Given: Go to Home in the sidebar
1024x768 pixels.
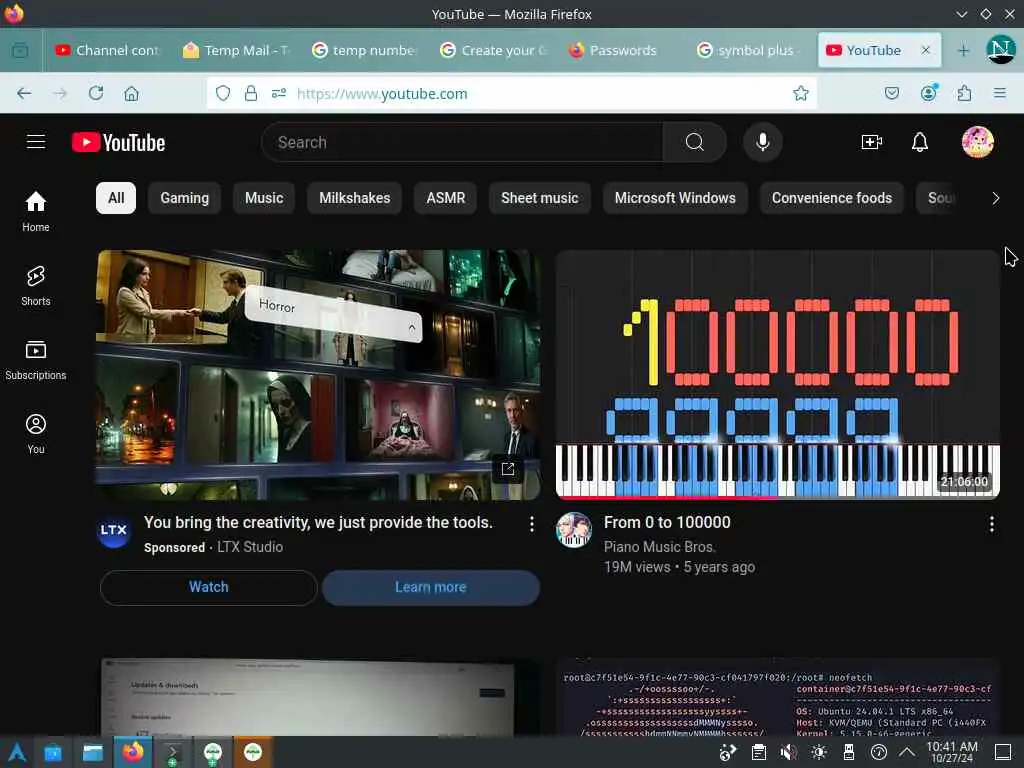Looking at the screenshot, I should point(36,212).
